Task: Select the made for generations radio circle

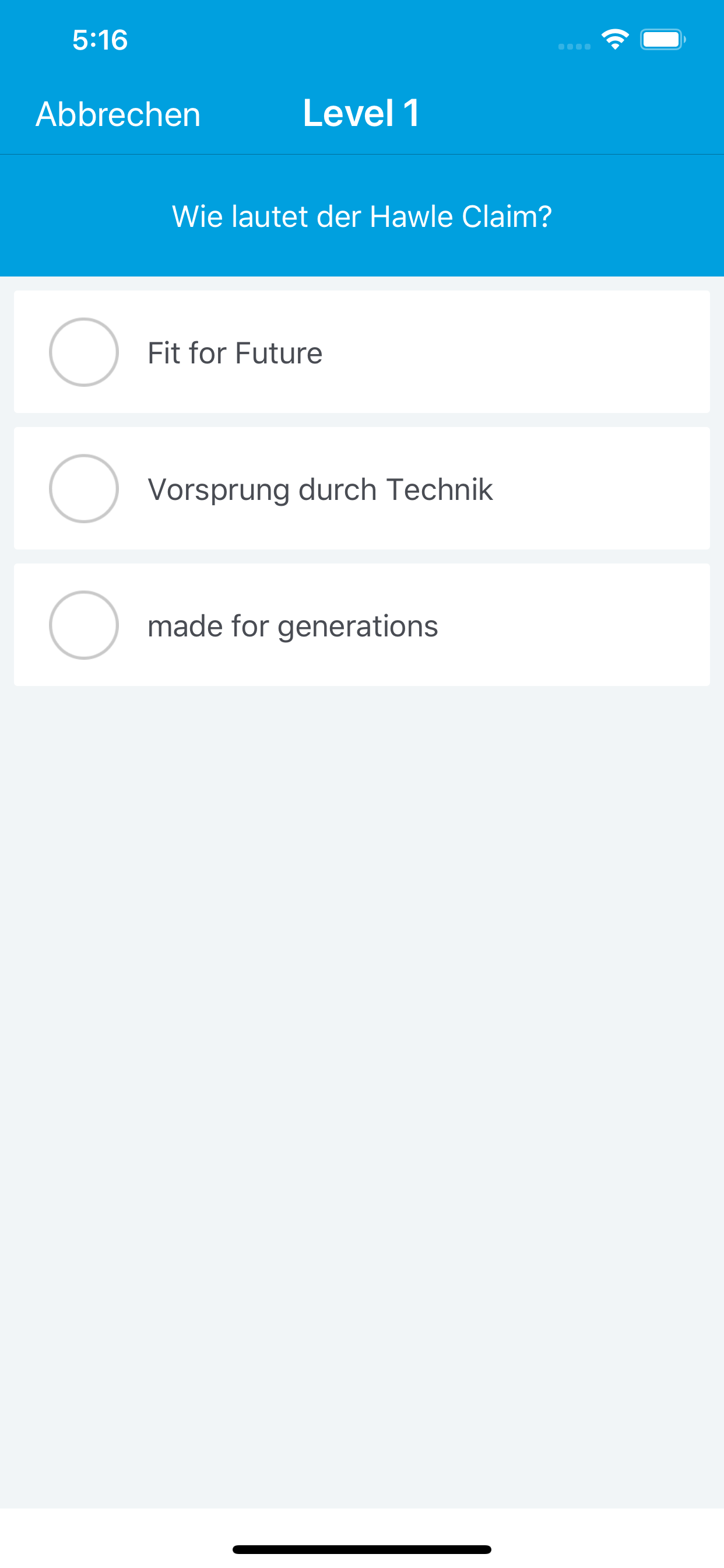Action: pos(84,625)
